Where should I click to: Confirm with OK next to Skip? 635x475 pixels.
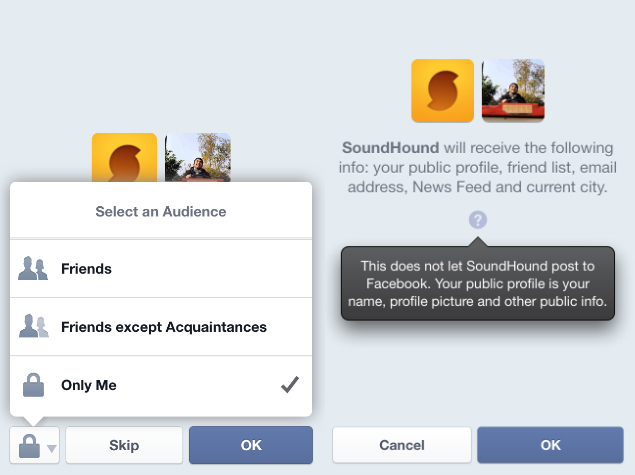[251, 445]
